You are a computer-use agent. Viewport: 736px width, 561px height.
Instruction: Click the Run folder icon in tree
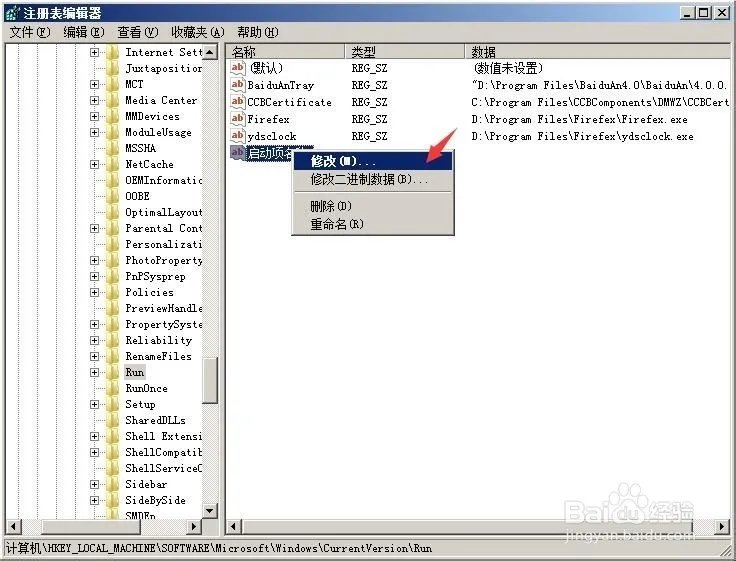[x=113, y=372]
